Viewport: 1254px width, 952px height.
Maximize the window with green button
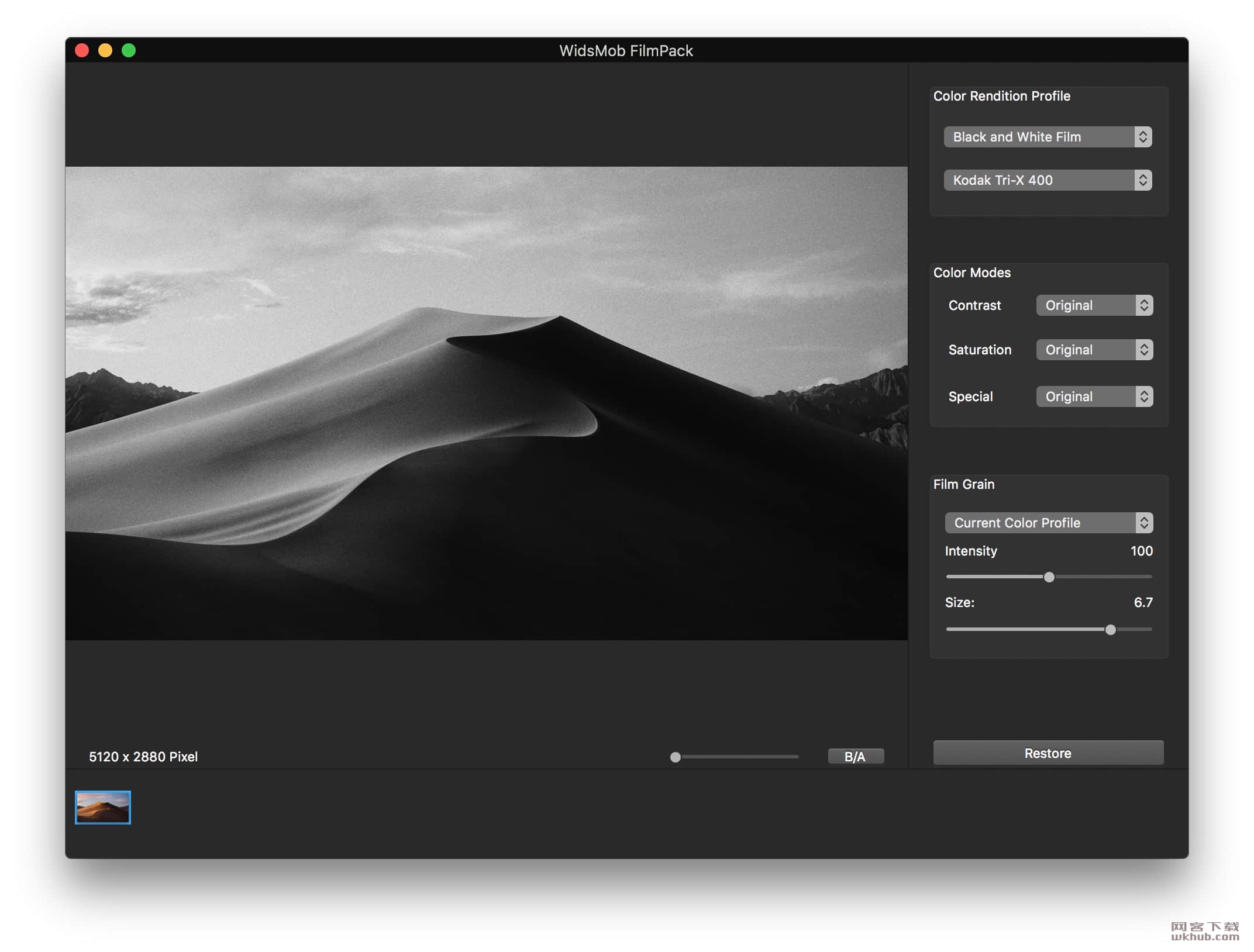tap(129, 50)
